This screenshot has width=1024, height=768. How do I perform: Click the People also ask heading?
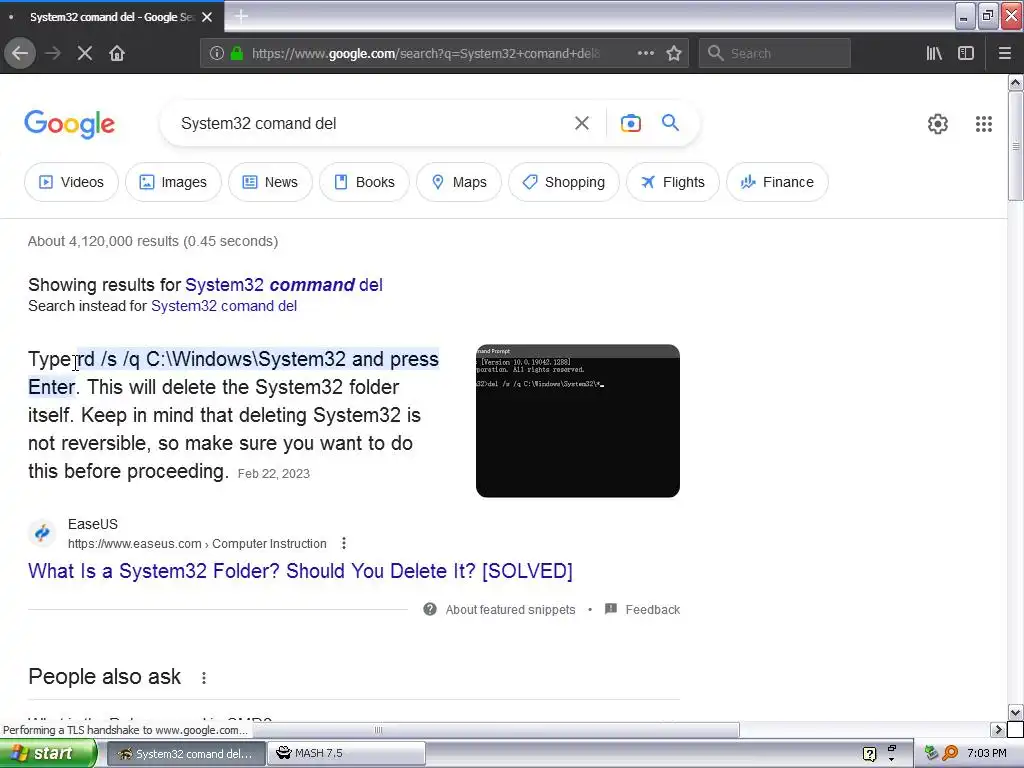104,677
